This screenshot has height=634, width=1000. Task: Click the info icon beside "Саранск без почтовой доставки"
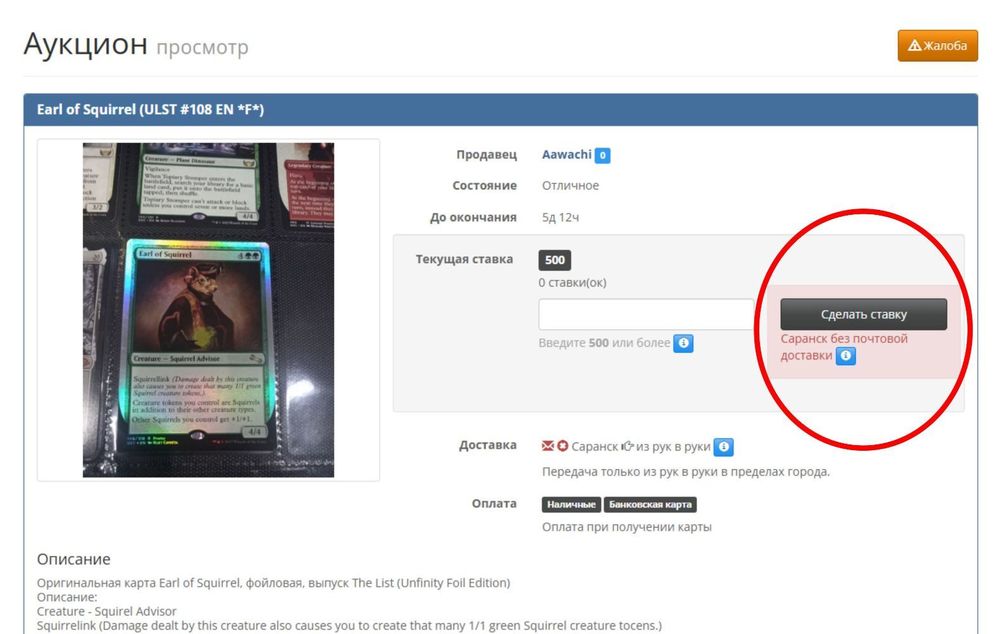tap(846, 355)
